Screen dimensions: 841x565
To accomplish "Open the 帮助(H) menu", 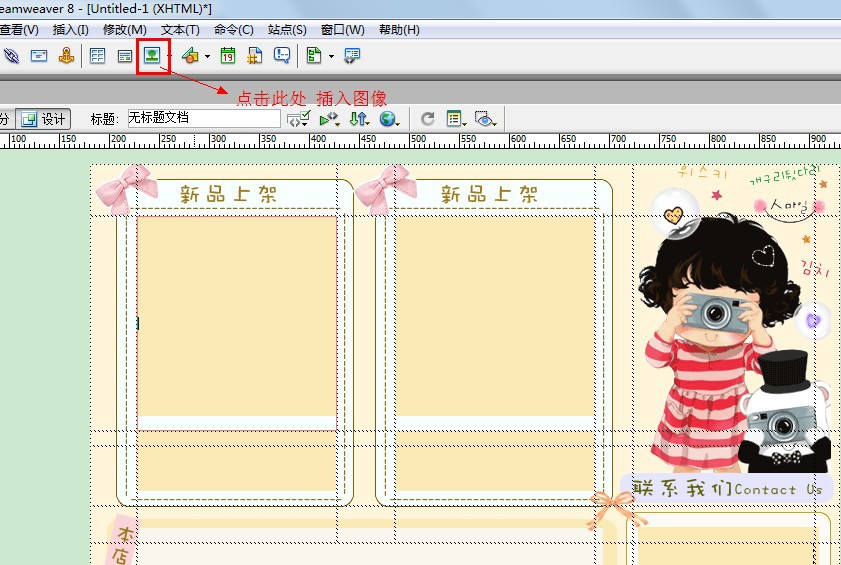I will (399, 30).
